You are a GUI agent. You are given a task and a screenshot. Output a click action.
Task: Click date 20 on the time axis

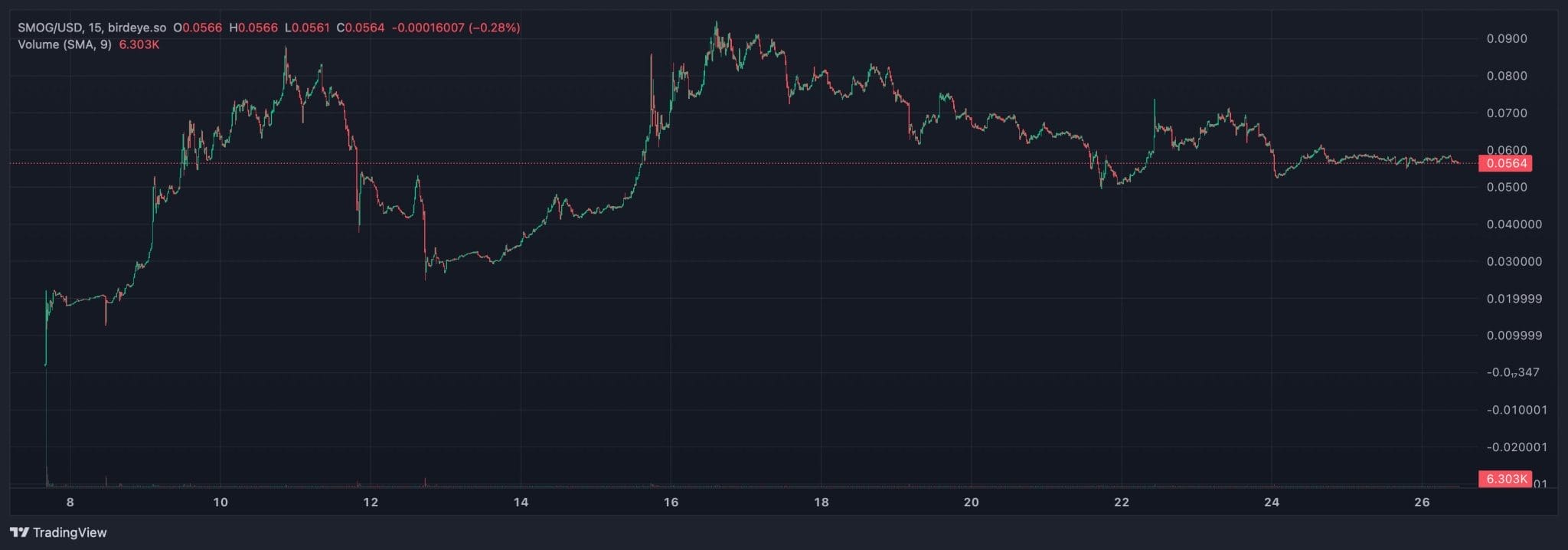971,503
